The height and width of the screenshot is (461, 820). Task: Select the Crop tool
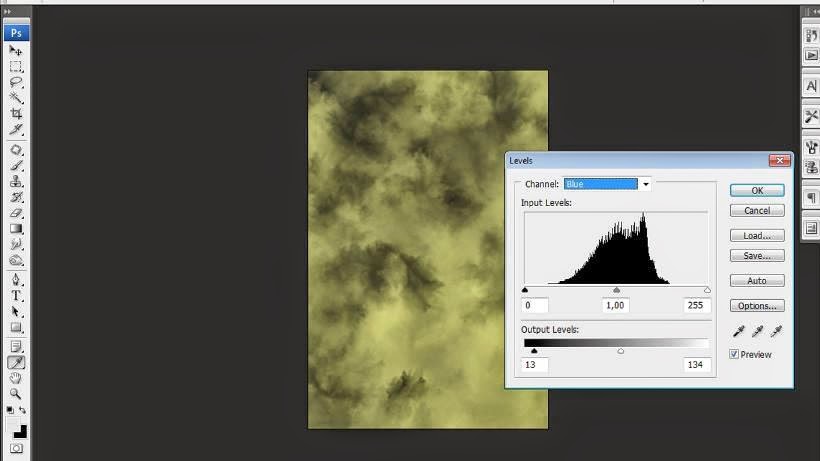click(x=16, y=113)
